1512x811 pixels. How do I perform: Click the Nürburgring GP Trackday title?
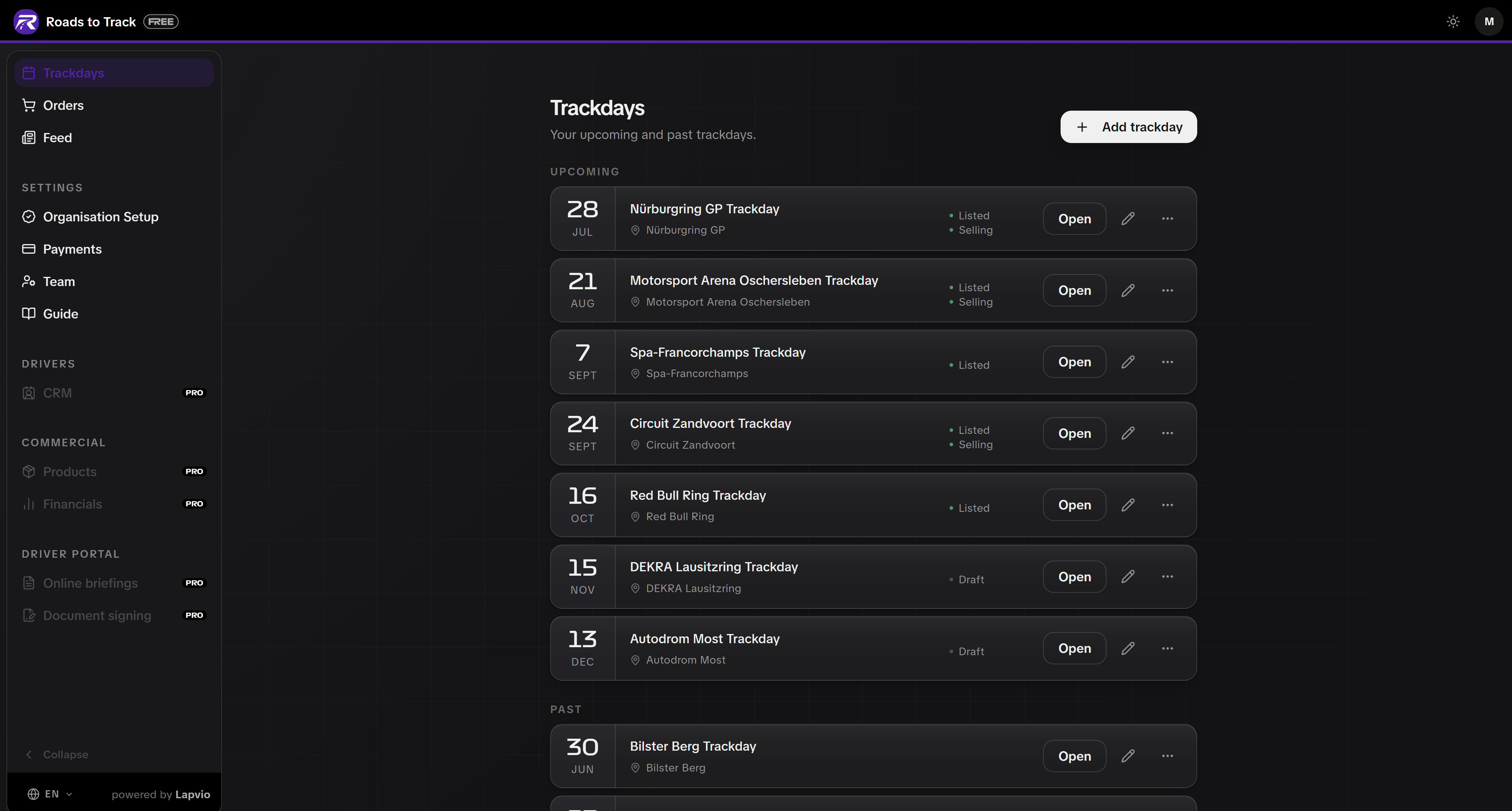[704, 209]
